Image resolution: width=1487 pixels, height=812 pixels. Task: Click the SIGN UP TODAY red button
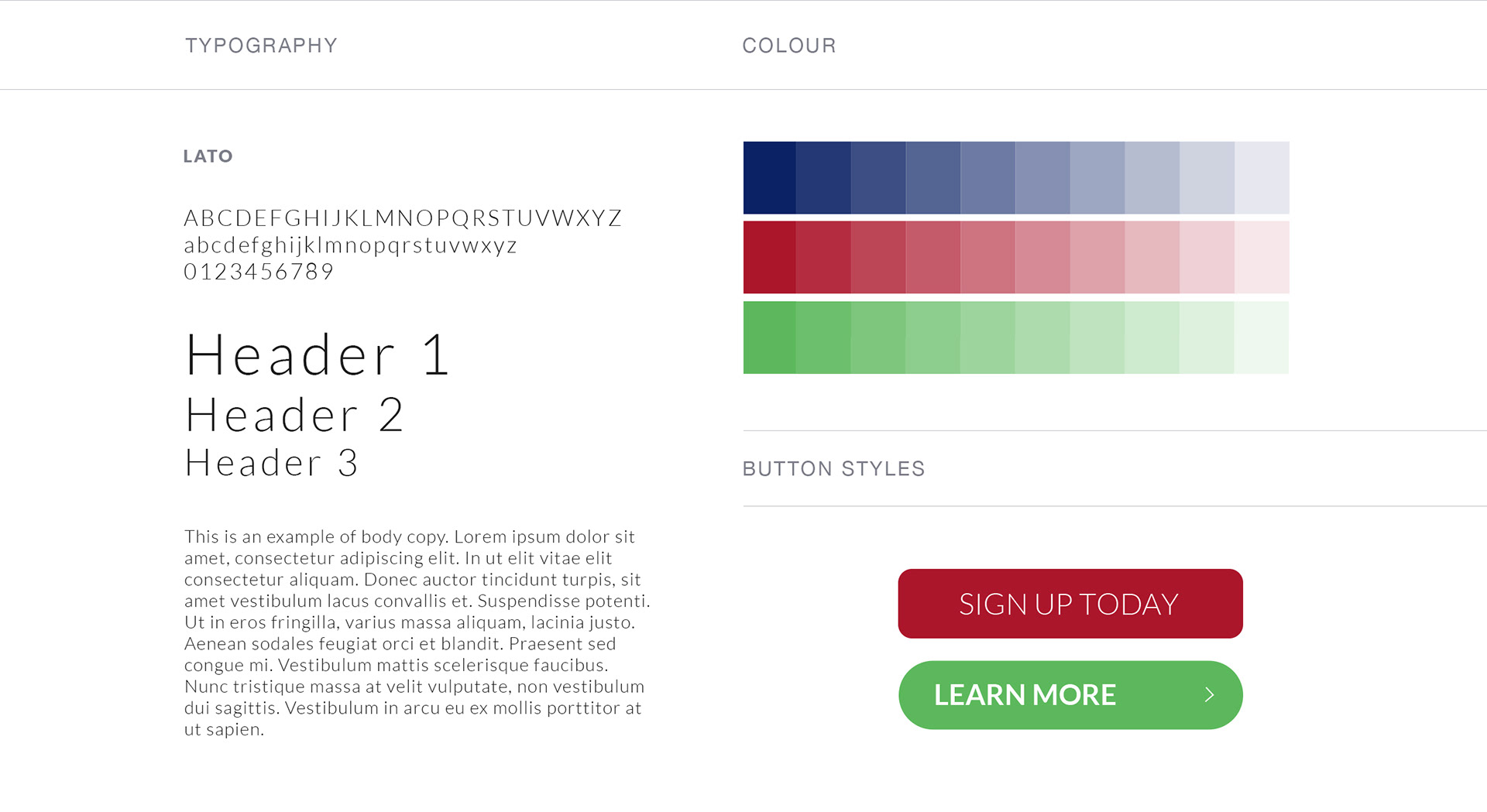tap(1070, 604)
